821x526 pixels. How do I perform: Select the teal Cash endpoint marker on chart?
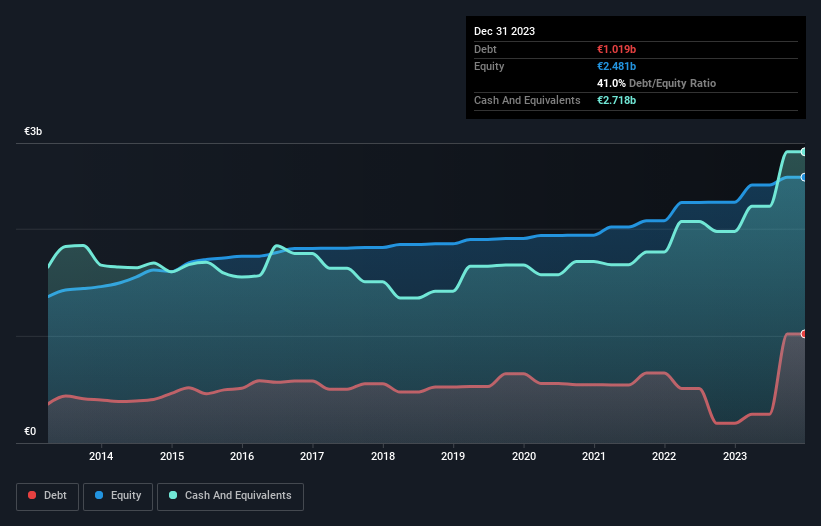pyautogui.click(x=804, y=152)
